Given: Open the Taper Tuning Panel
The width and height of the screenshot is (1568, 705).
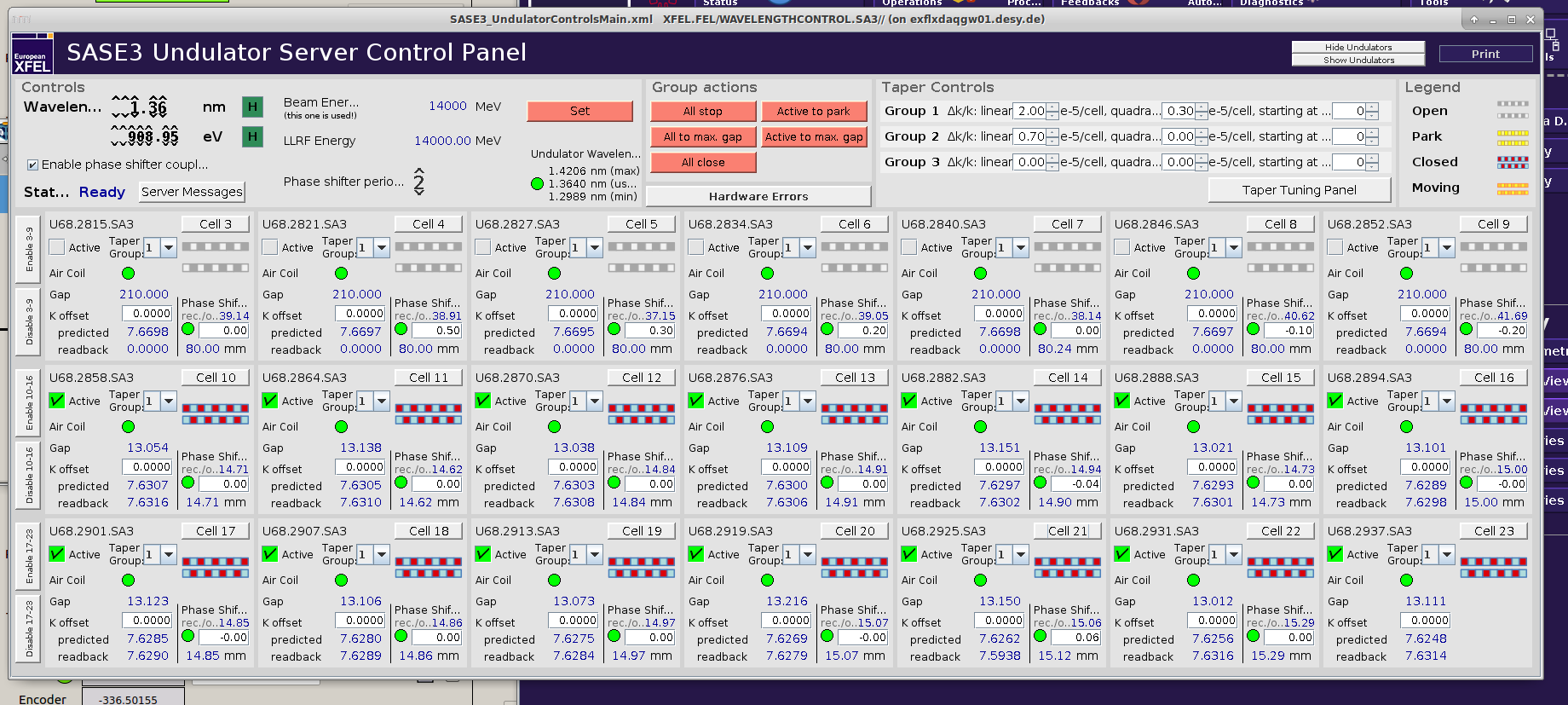Looking at the screenshot, I should coord(1299,190).
